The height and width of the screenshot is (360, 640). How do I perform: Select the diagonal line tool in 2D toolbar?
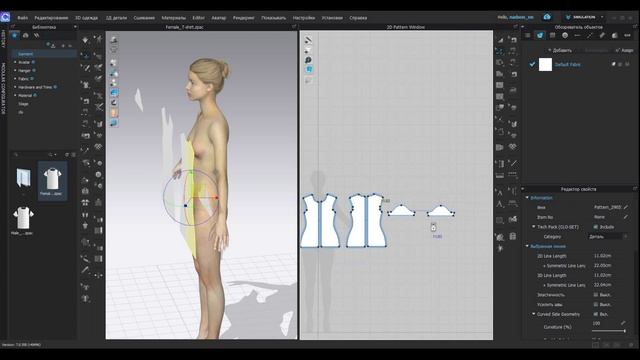(514, 163)
